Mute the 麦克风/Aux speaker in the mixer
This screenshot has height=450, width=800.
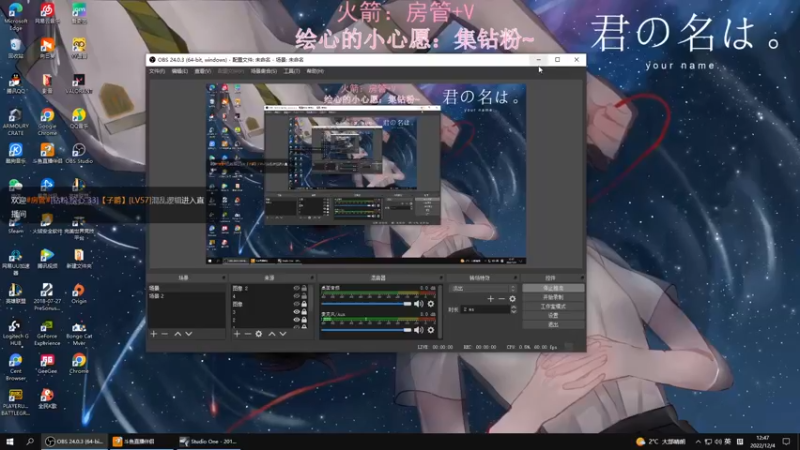pyautogui.click(x=419, y=330)
